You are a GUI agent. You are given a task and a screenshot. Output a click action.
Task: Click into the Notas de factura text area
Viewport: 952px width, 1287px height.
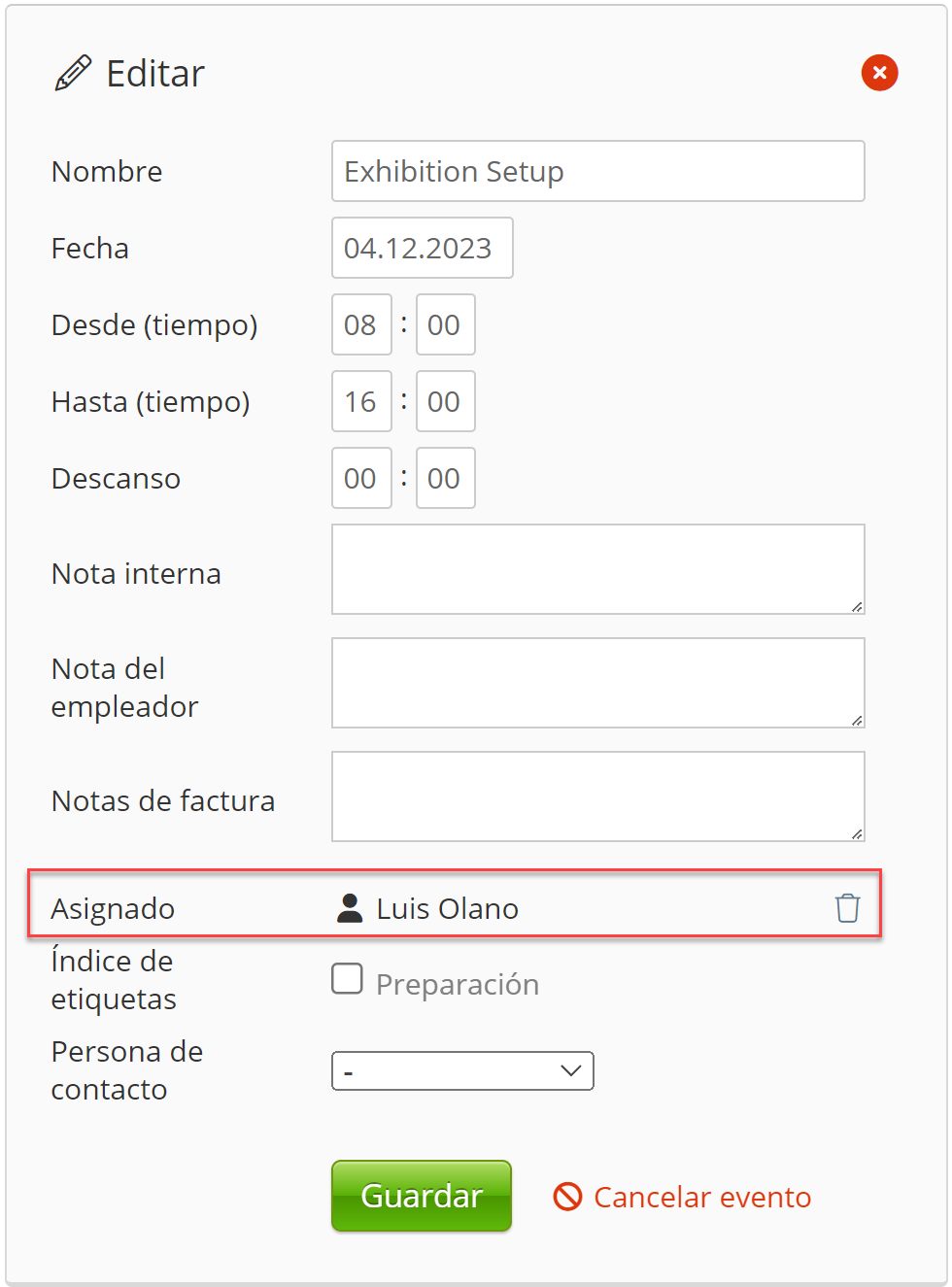coord(597,796)
